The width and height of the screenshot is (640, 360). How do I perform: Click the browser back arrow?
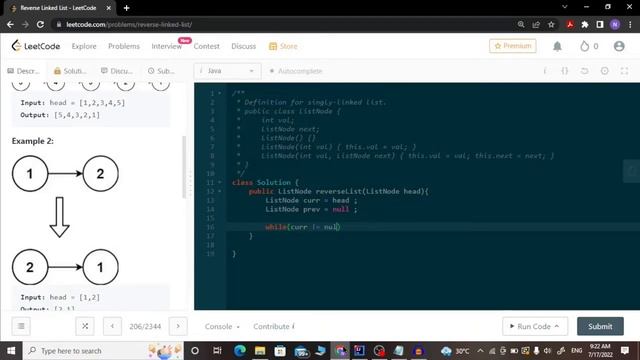coord(10,24)
